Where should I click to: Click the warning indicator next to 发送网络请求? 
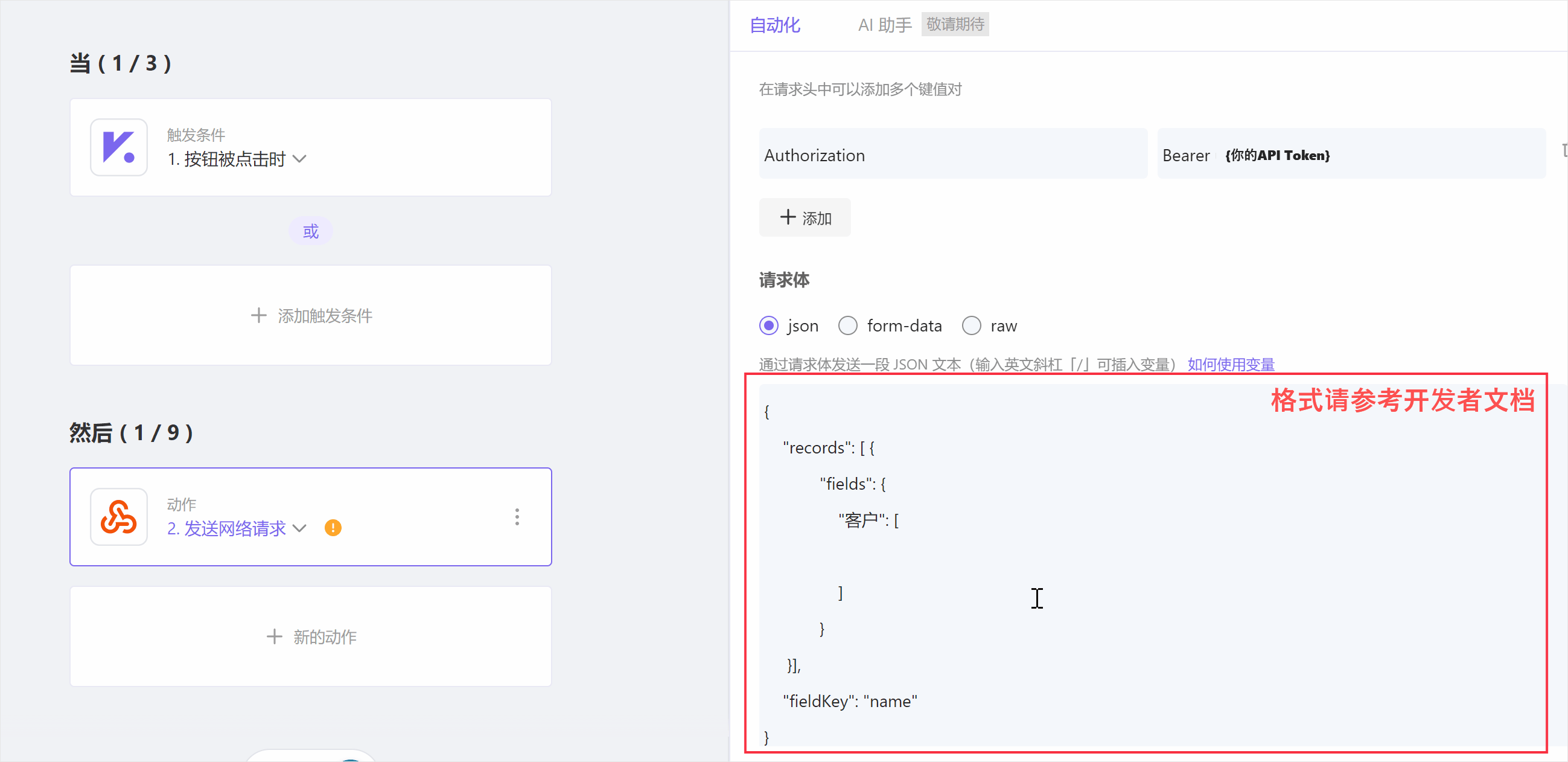(x=333, y=528)
